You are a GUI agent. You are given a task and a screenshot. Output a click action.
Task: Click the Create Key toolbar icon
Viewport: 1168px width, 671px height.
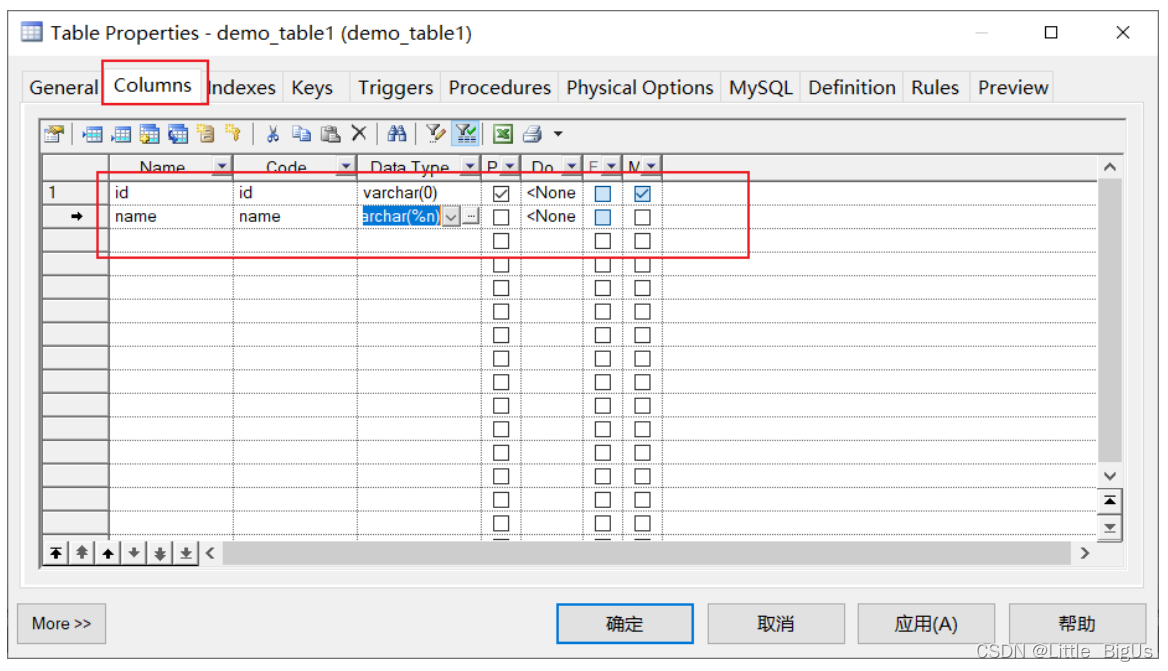233,134
